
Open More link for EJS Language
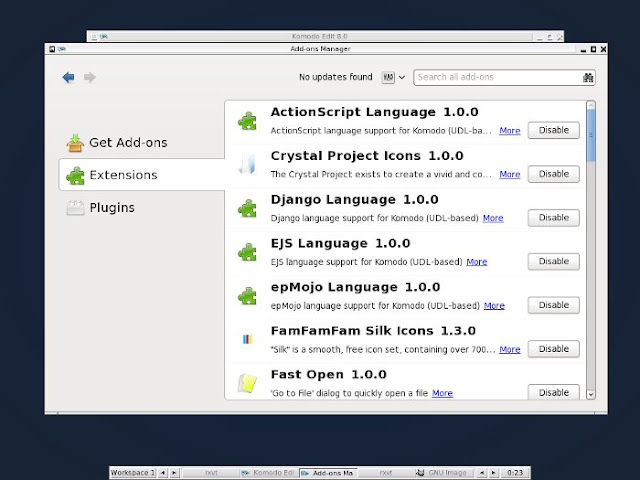477,262
